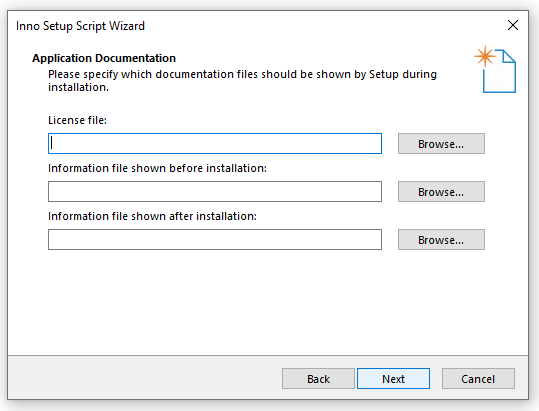Click the before-installation information file field

(215, 191)
